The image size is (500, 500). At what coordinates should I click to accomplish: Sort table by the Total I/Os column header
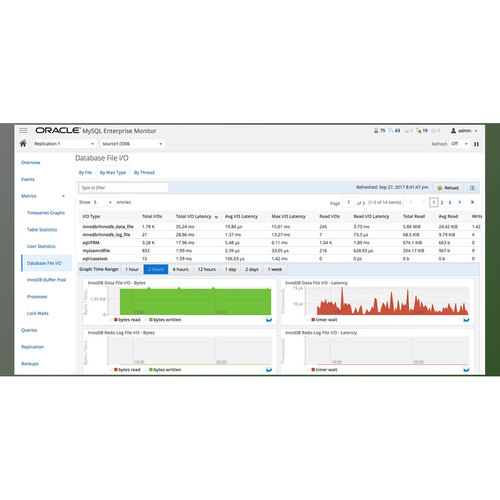click(x=152, y=216)
